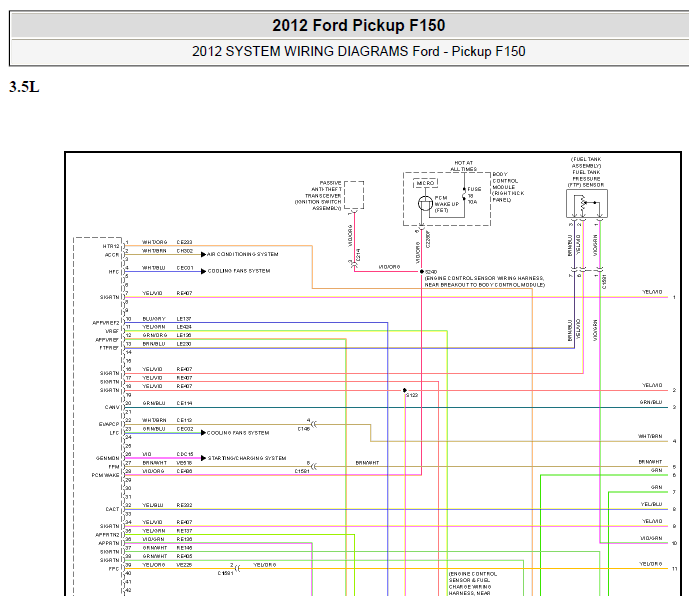Click the PCM WAKE UP FET transistor symbol

[425, 204]
